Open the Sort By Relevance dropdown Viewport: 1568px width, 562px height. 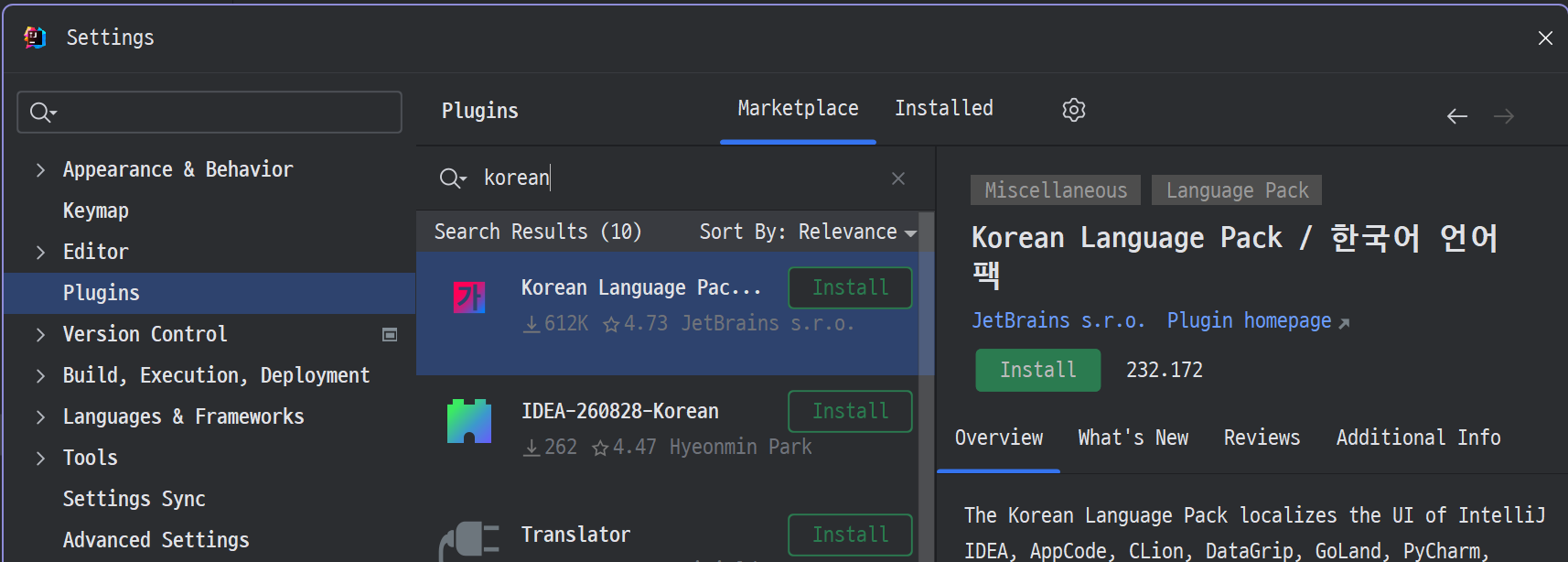click(808, 232)
